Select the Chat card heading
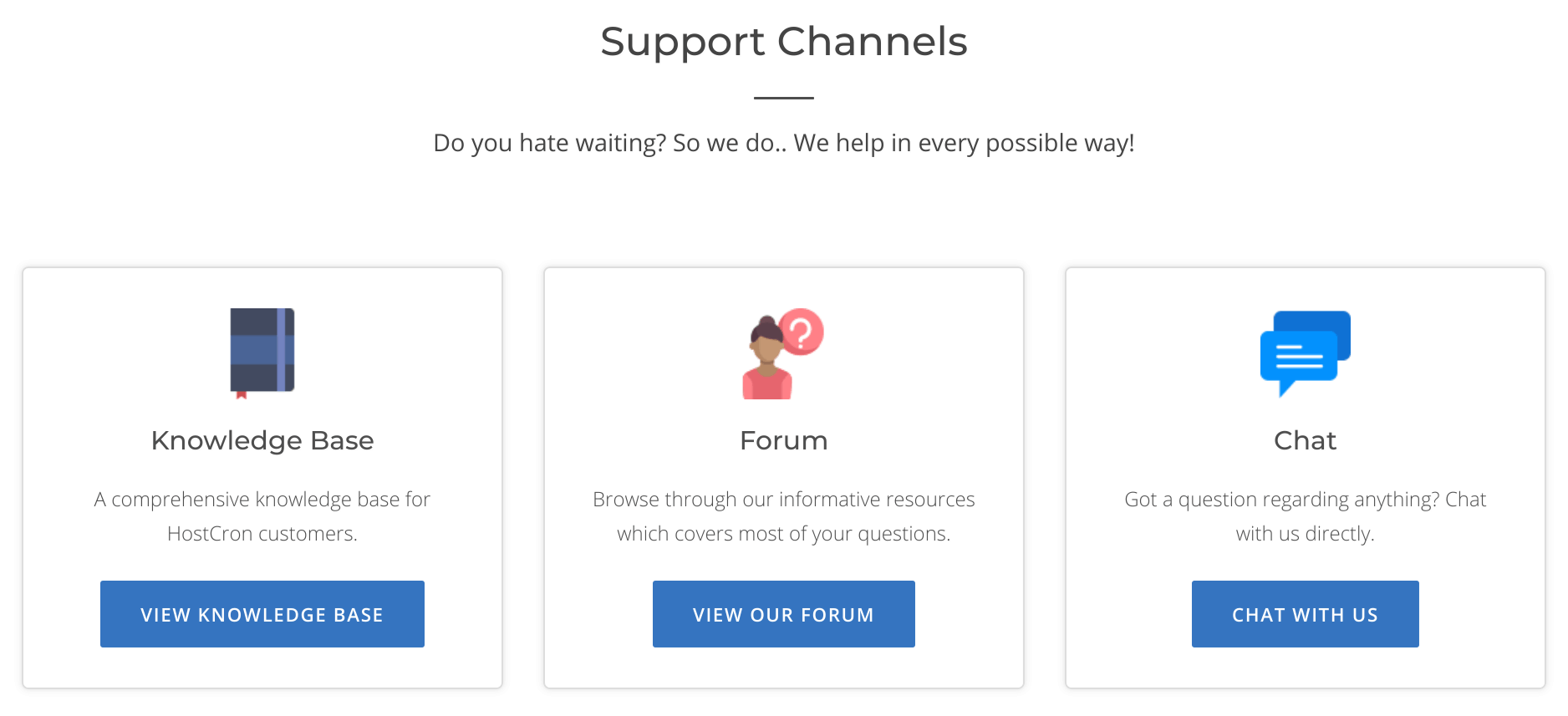 (x=1306, y=440)
